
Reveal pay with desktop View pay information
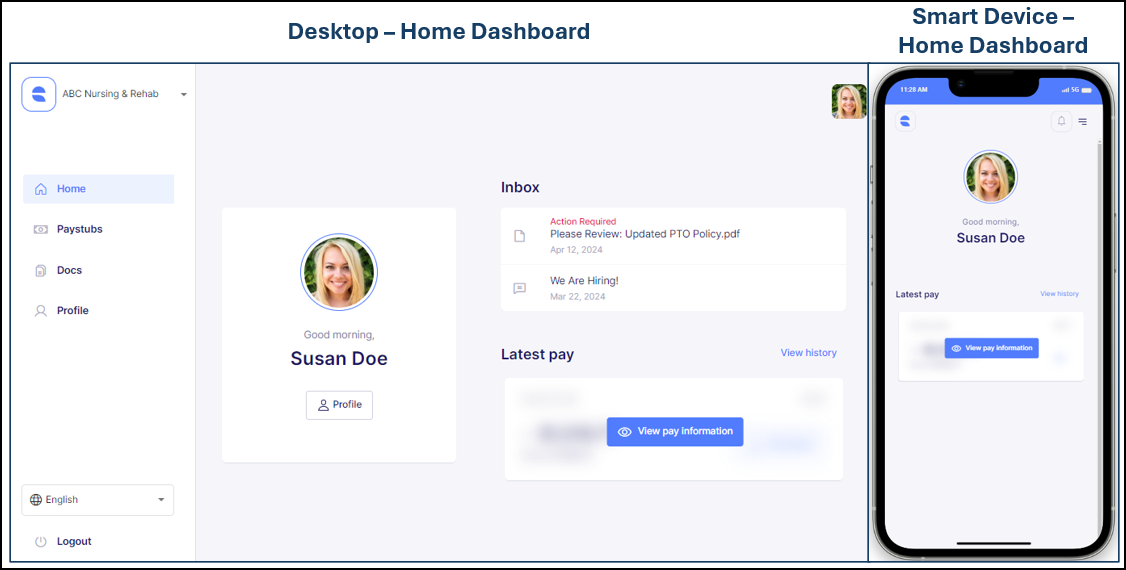pos(675,431)
